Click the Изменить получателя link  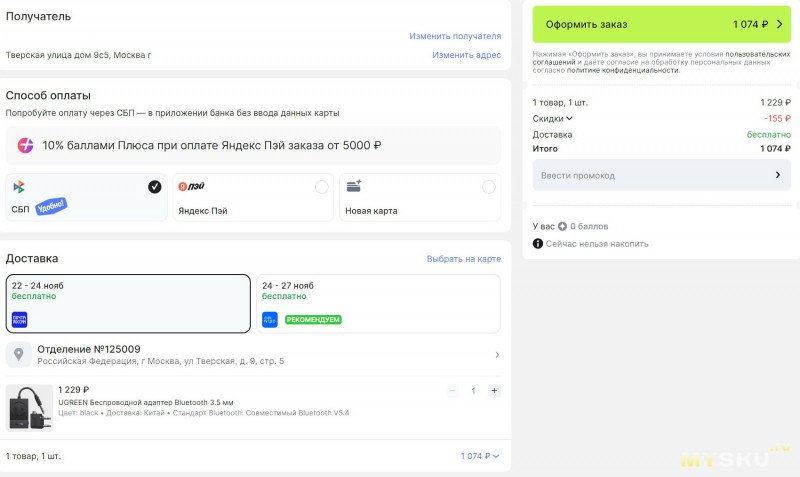click(454, 36)
